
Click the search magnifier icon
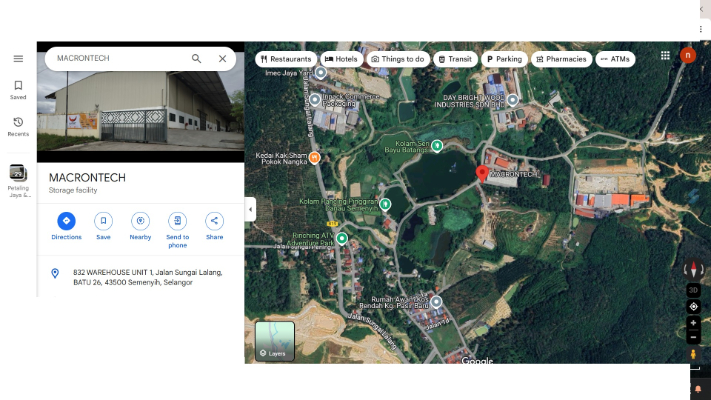click(x=196, y=59)
